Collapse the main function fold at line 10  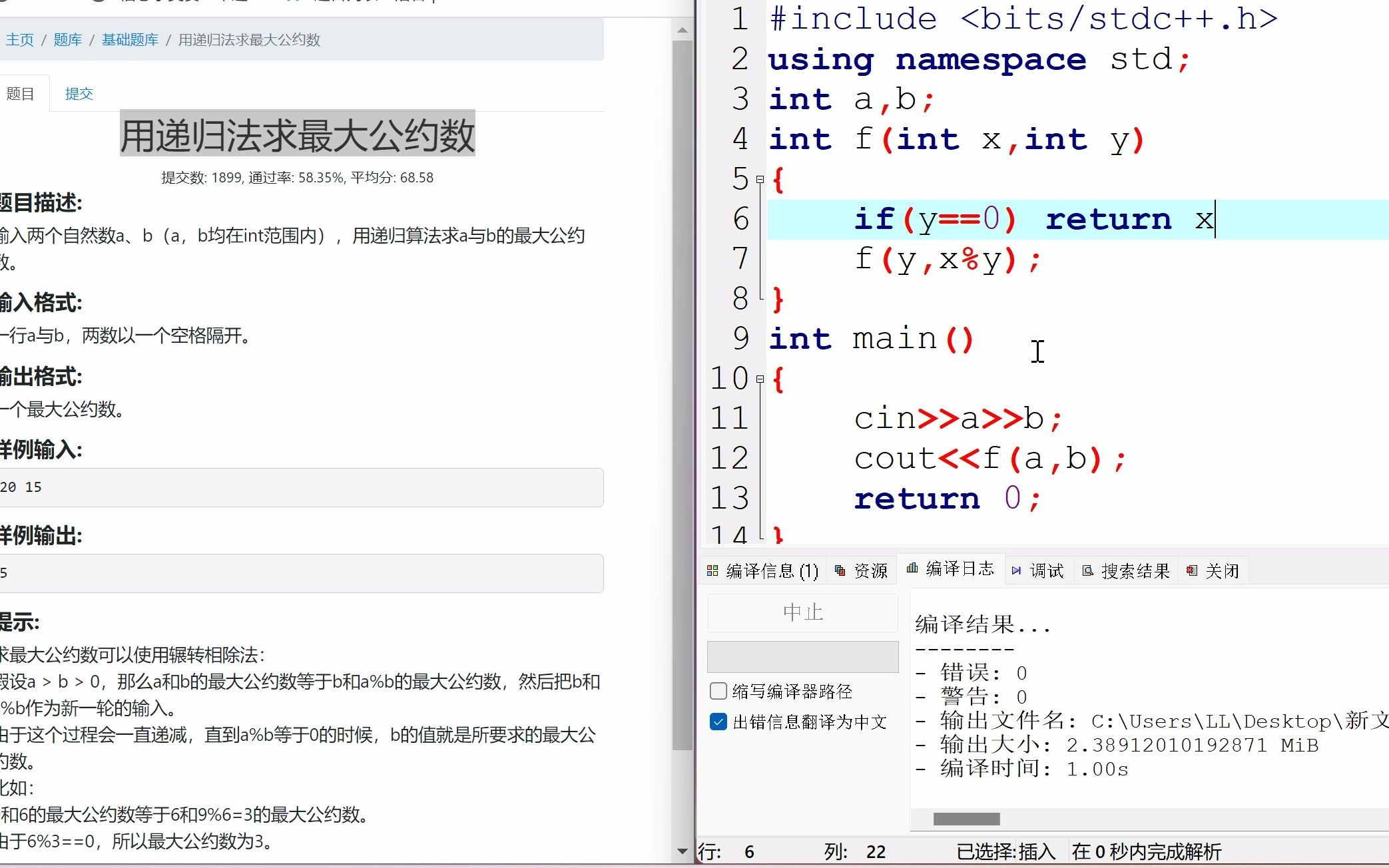click(760, 379)
